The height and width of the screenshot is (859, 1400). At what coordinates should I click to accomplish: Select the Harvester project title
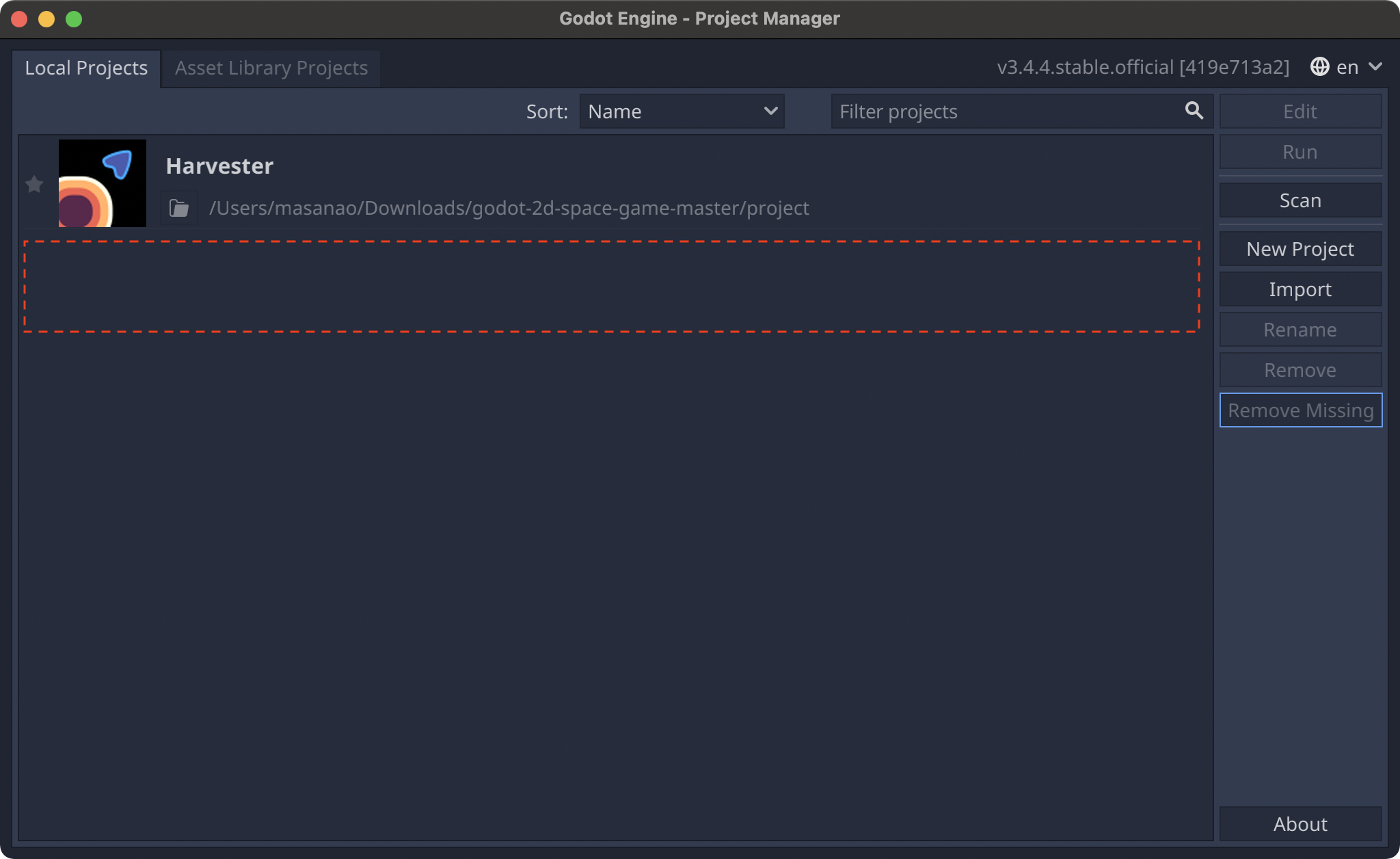(219, 166)
